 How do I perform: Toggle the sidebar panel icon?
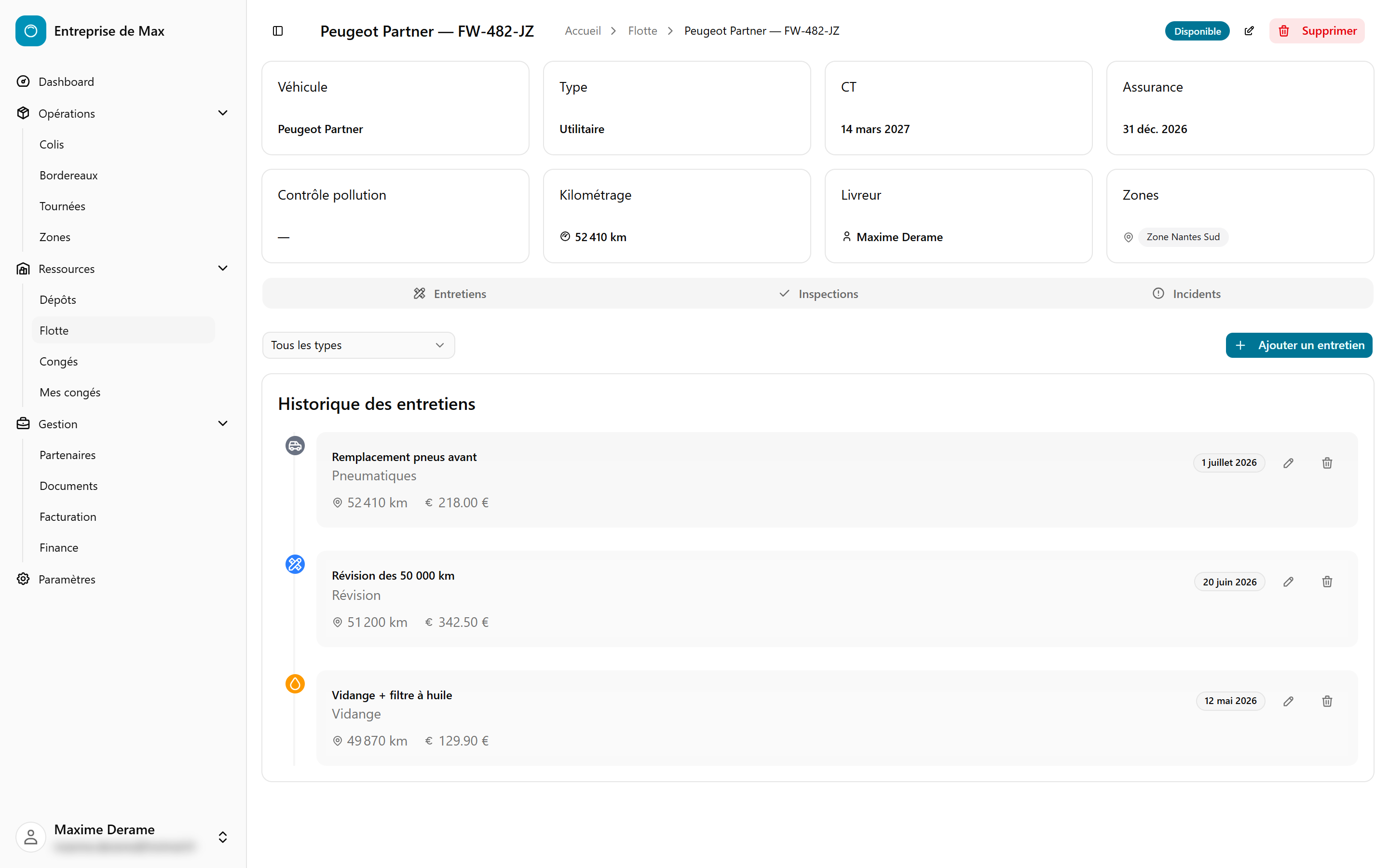(278, 31)
